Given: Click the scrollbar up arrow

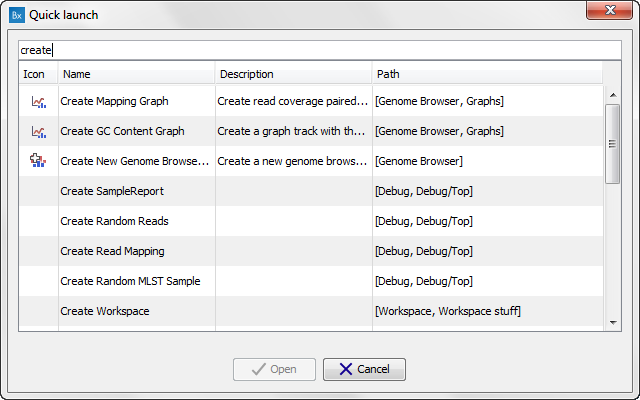Looking at the screenshot, I should [x=613, y=95].
